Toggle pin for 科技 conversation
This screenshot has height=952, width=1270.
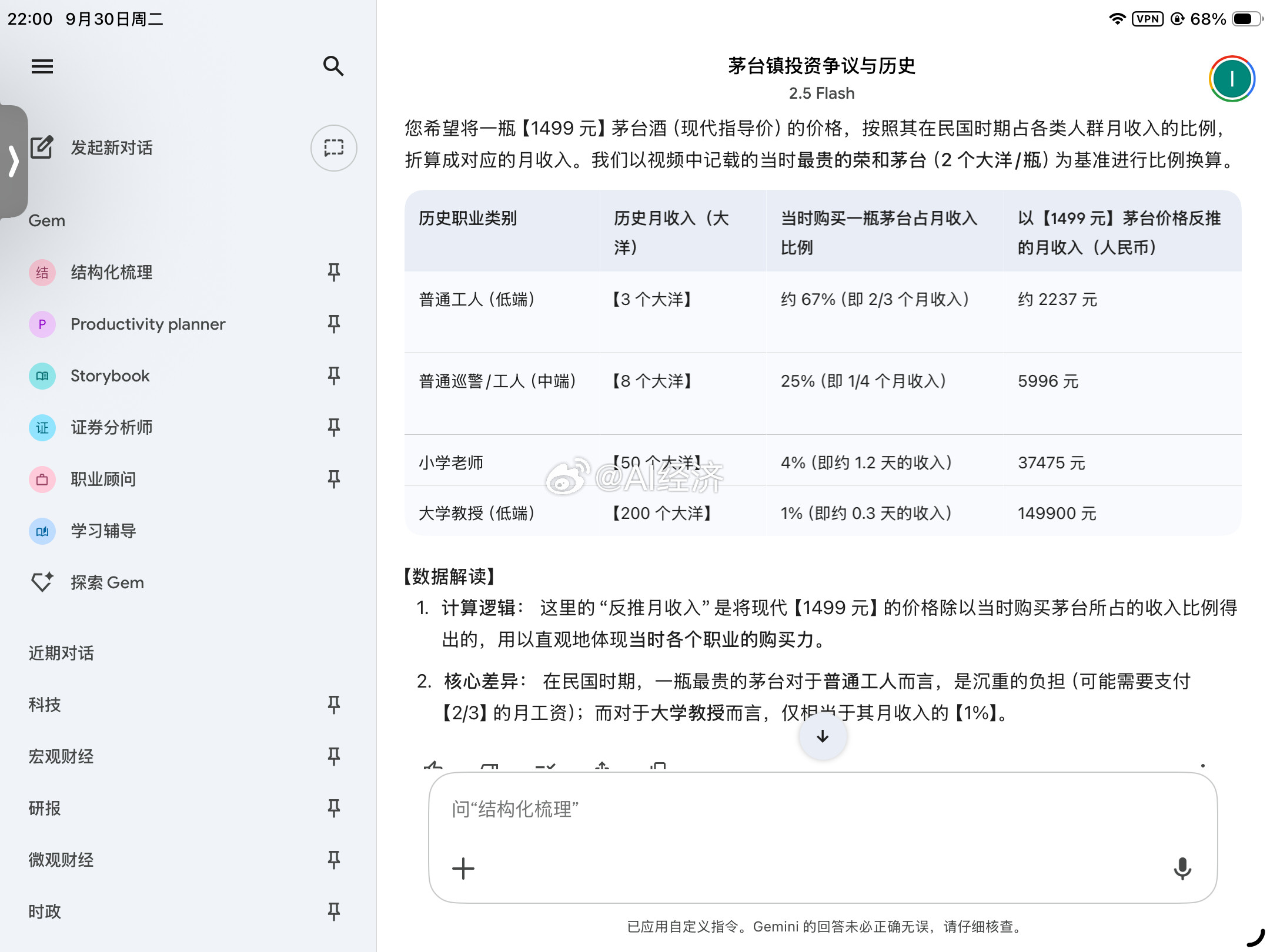coord(333,705)
